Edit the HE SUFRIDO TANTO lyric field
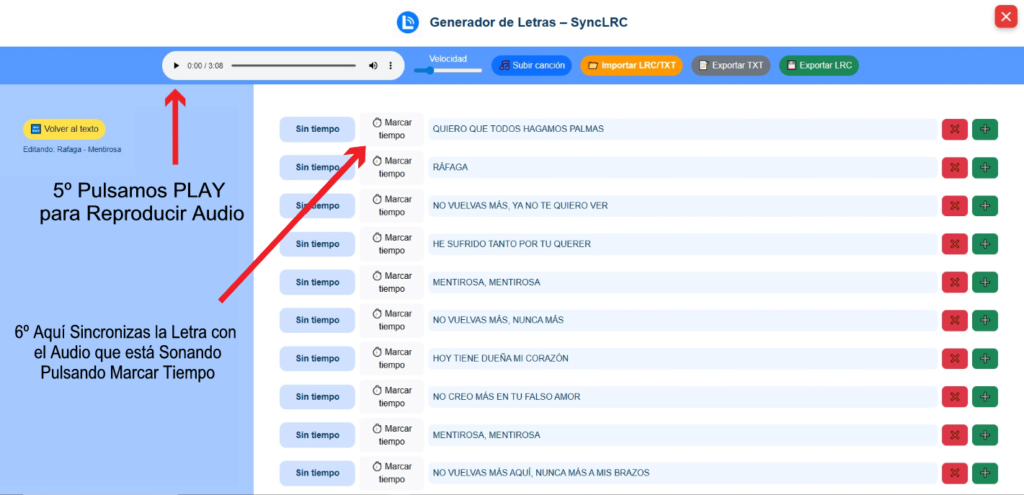This screenshot has width=1024, height=495. (680, 244)
